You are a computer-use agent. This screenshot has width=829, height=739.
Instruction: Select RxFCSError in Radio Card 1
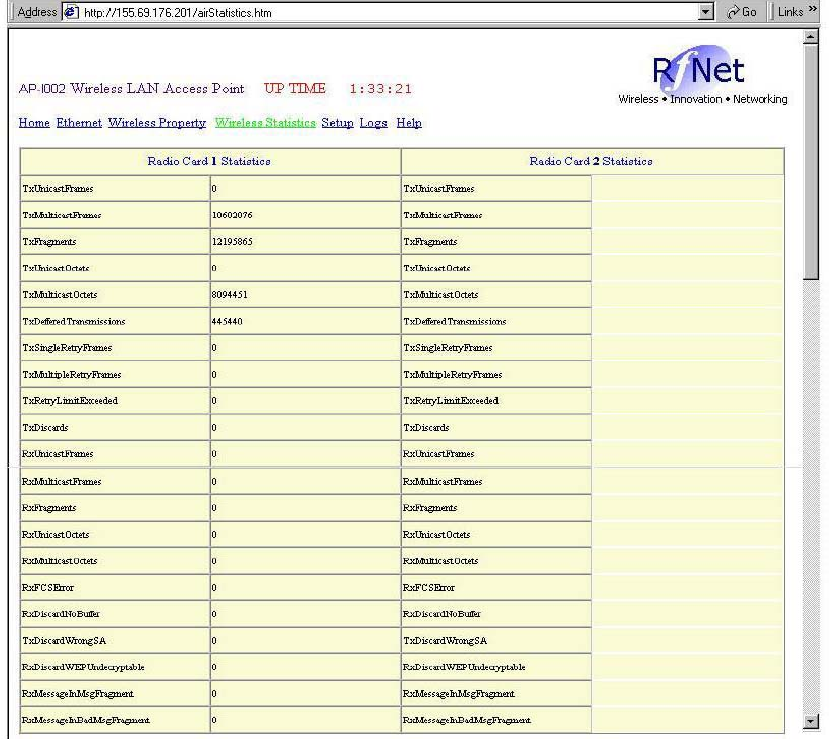coord(48,587)
